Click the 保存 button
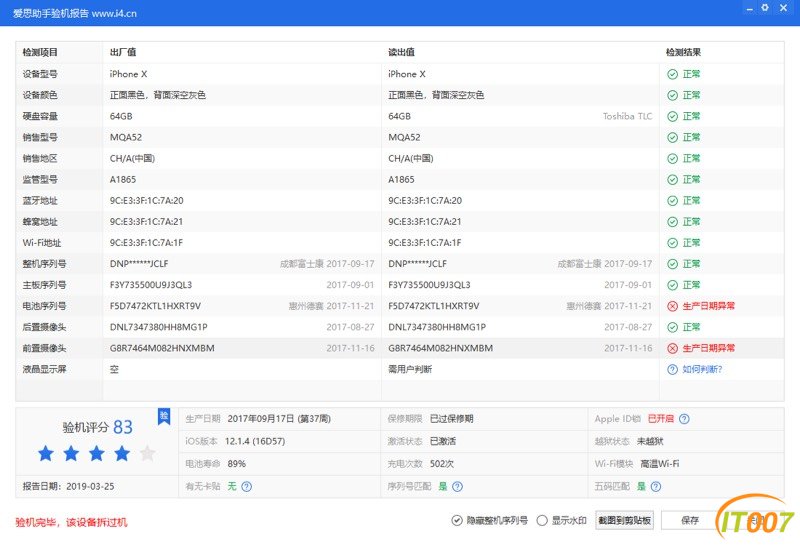Viewport: 800px width, 545px height. (690, 521)
